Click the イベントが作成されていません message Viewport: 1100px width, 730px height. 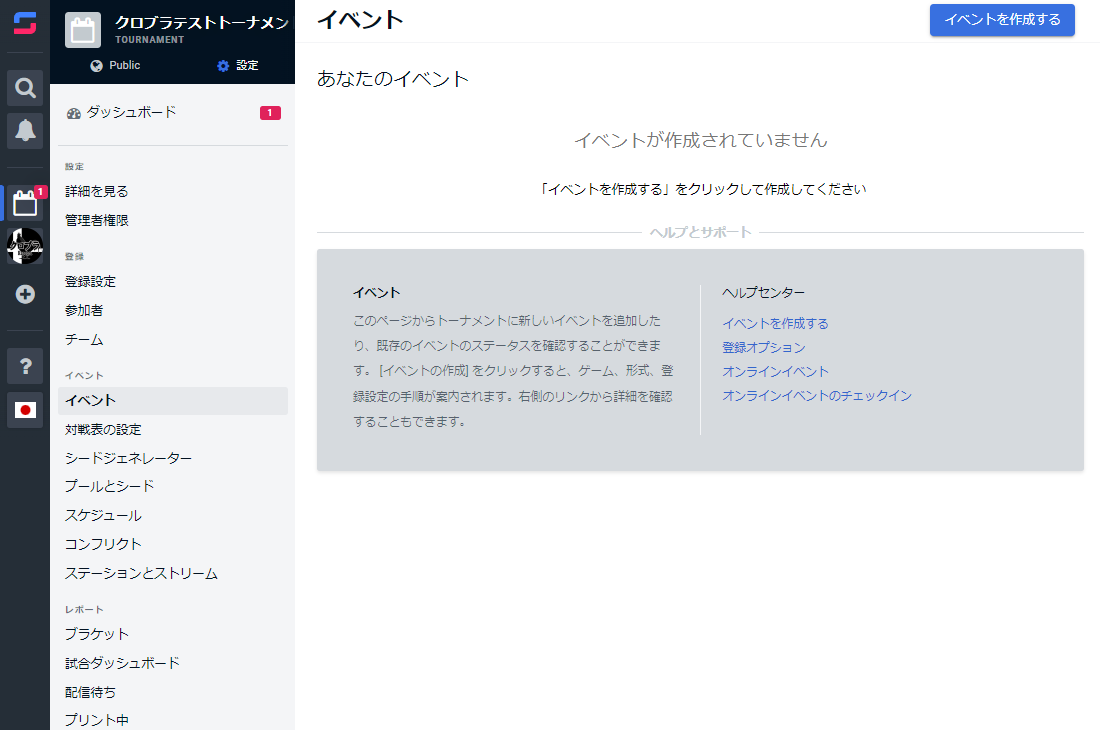point(701,140)
